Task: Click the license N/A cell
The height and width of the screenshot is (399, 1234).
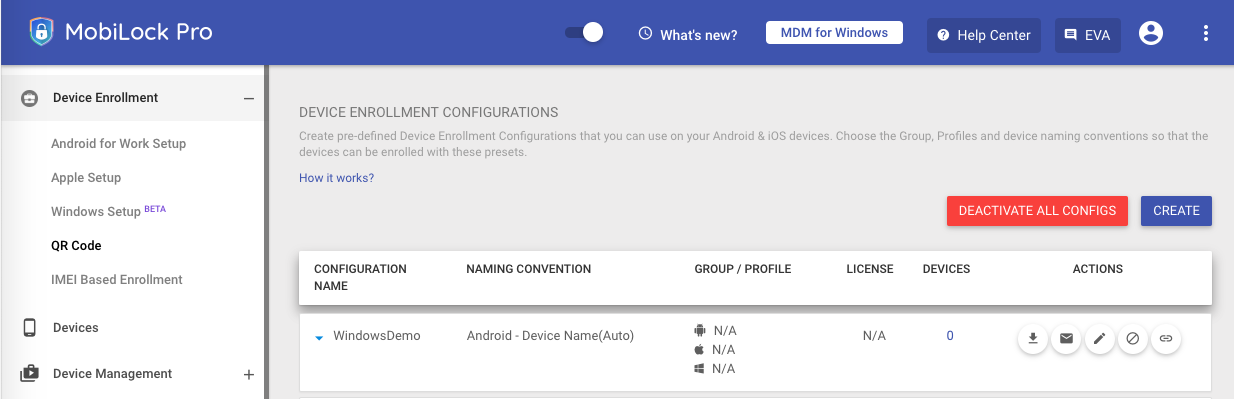Action: pos(874,336)
